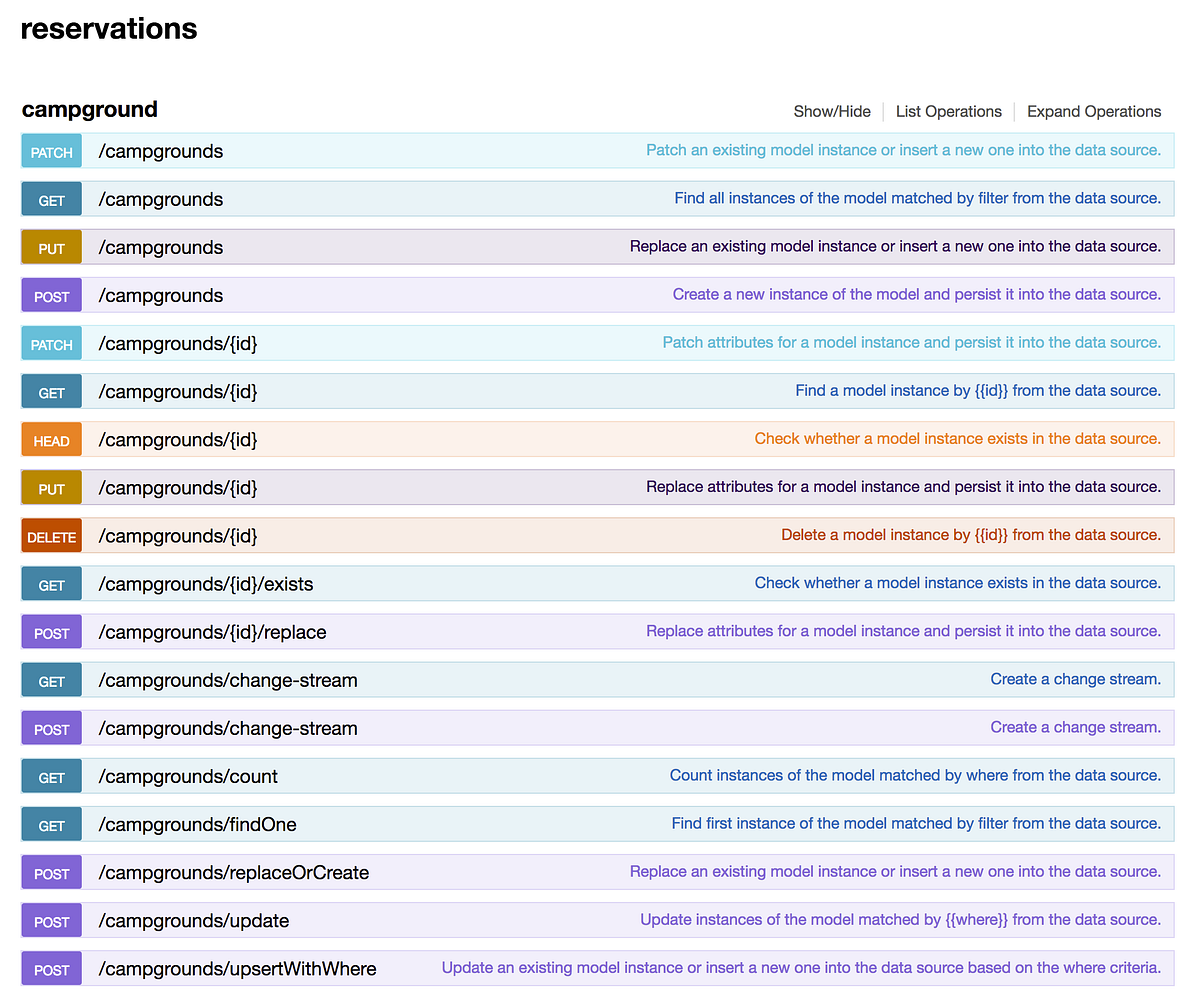Click the GET badge on /campgrounds/count
The height and width of the screenshot is (1008, 1200).
(51, 775)
